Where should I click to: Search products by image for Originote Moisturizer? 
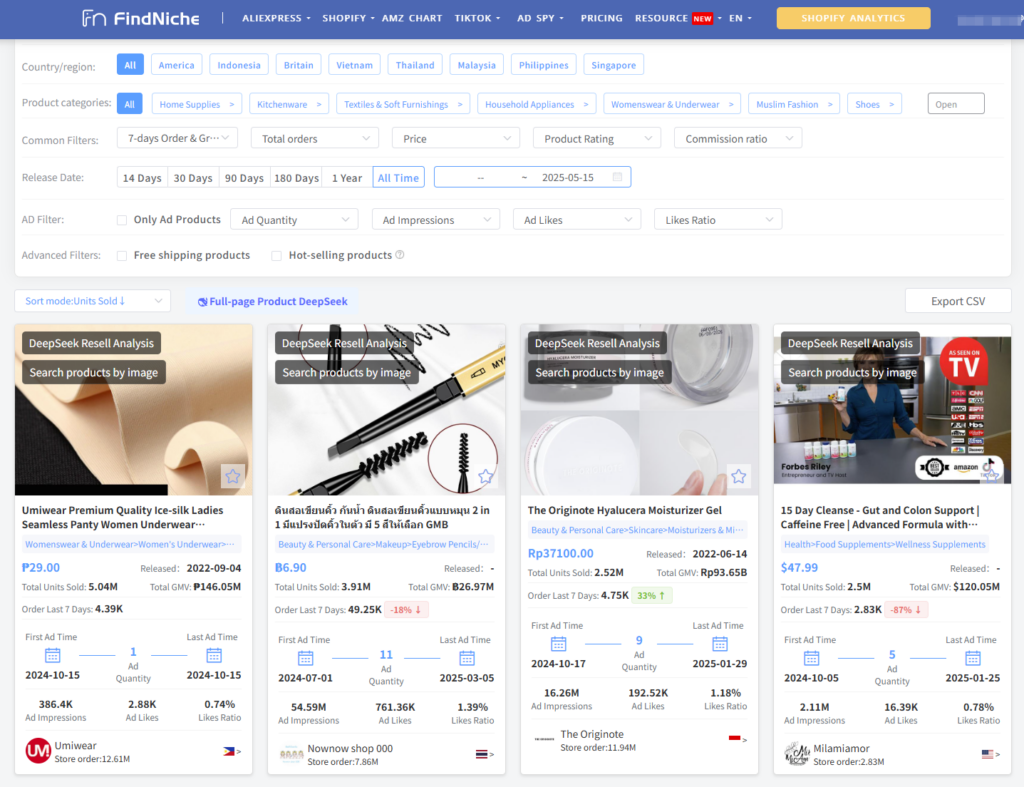(600, 372)
